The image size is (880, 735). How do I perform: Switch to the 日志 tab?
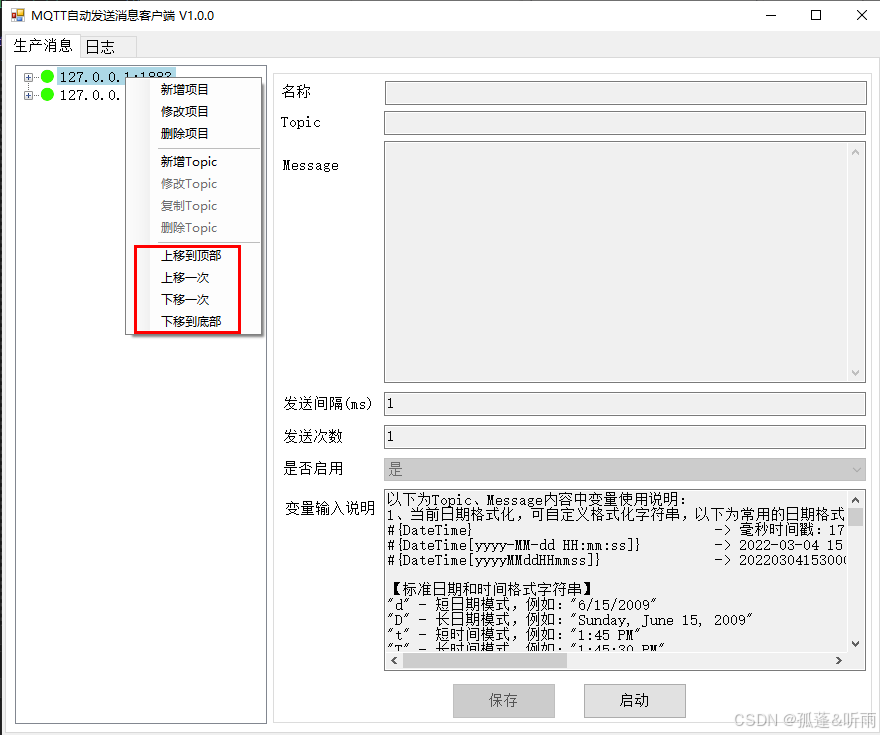[x=108, y=47]
